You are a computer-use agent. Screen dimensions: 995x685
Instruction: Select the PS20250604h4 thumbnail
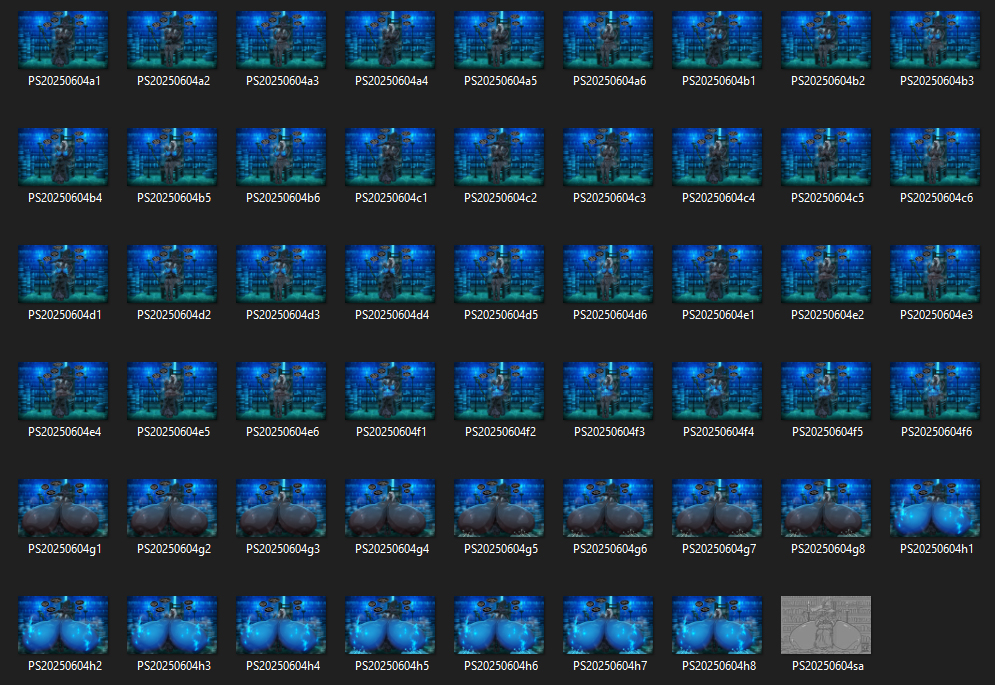[x=281, y=625]
